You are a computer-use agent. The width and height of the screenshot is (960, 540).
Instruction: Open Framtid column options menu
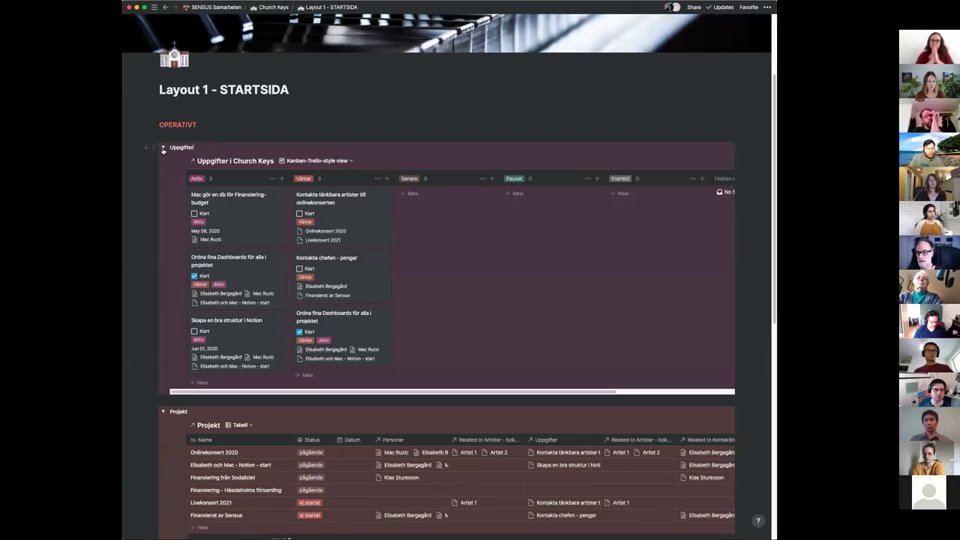[694, 179]
